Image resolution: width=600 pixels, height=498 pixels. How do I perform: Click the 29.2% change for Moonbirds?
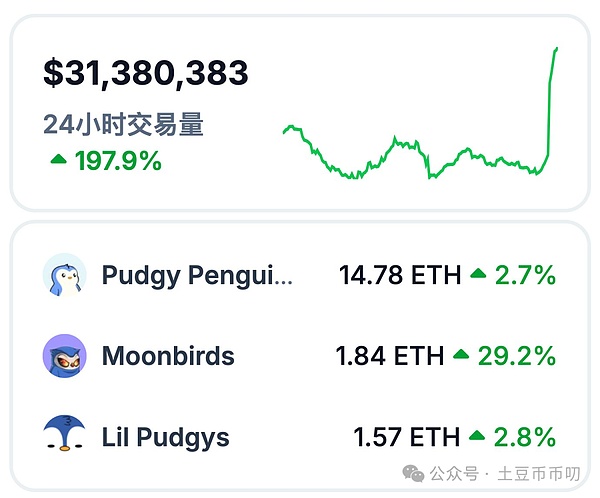pos(516,355)
